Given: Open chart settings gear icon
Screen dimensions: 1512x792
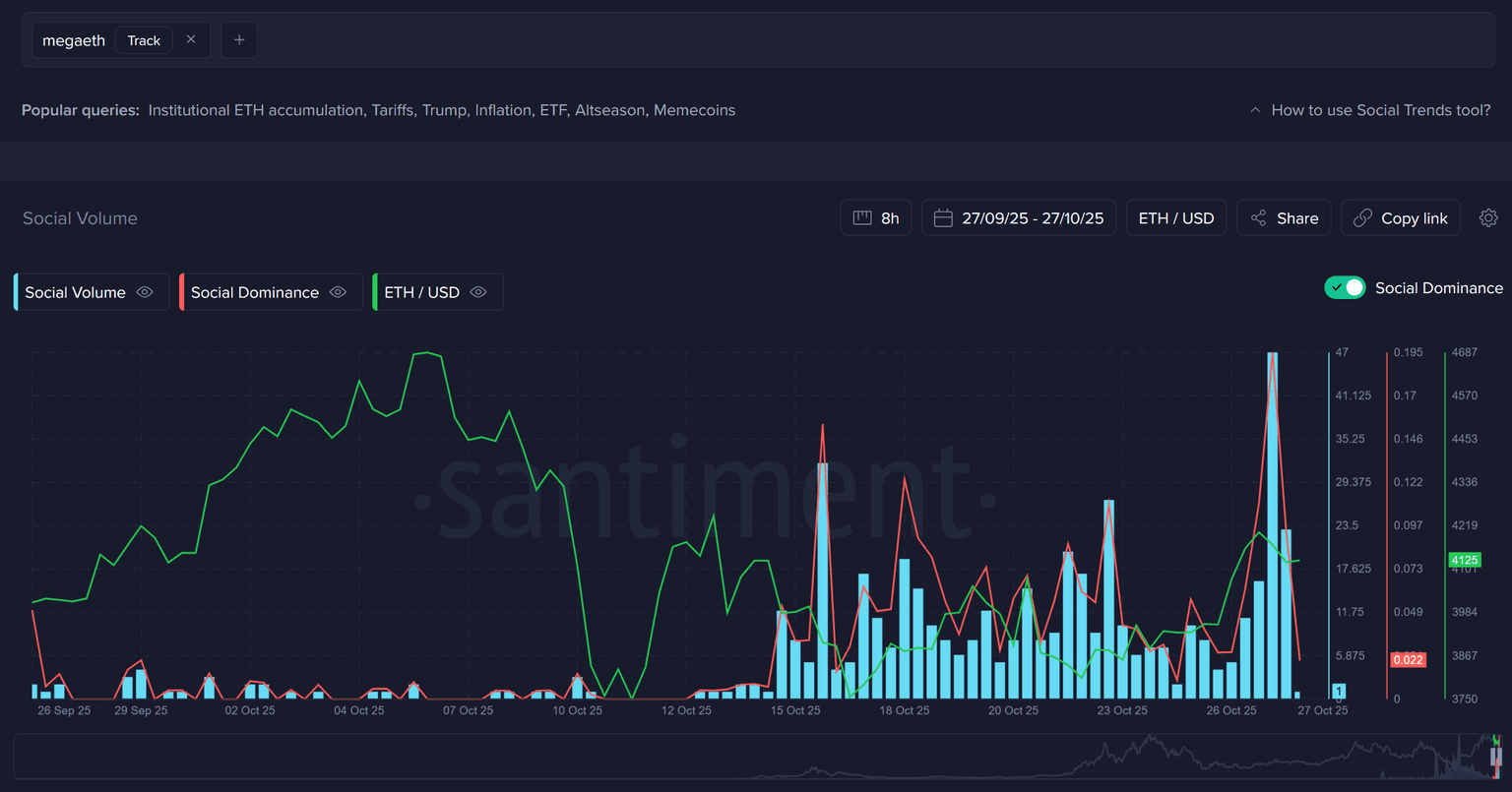Looking at the screenshot, I should point(1488,218).
